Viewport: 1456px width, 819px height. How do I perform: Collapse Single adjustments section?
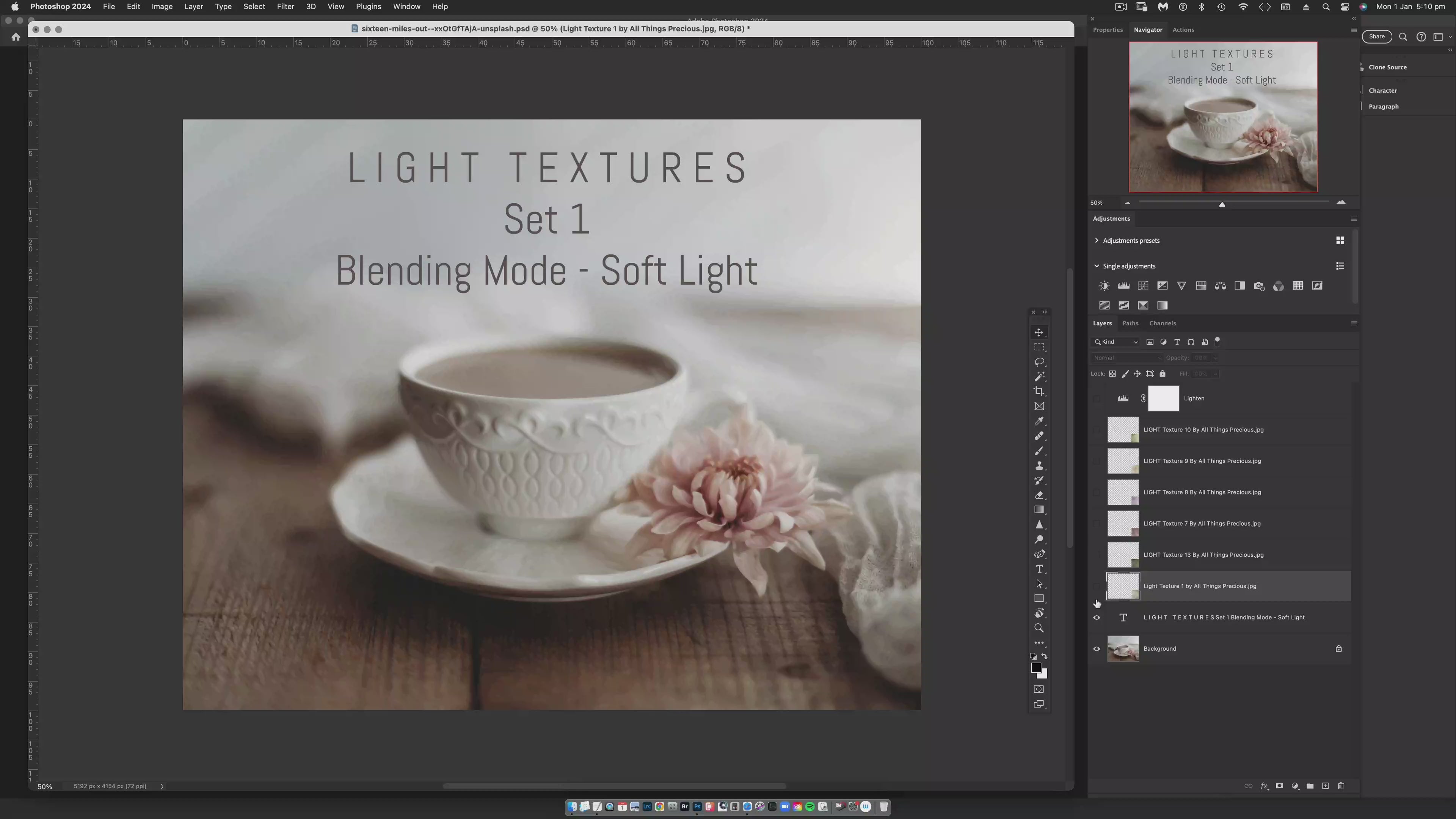coord(1097,266)
